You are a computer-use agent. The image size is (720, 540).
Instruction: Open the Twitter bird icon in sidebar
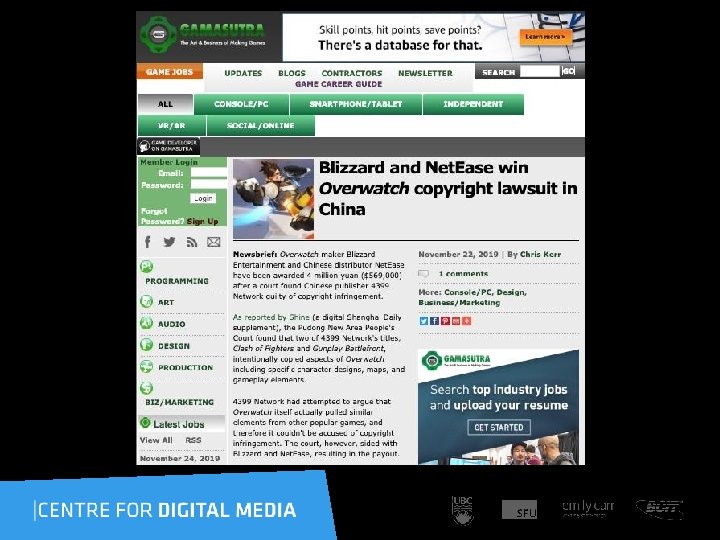tap(169, 242)
